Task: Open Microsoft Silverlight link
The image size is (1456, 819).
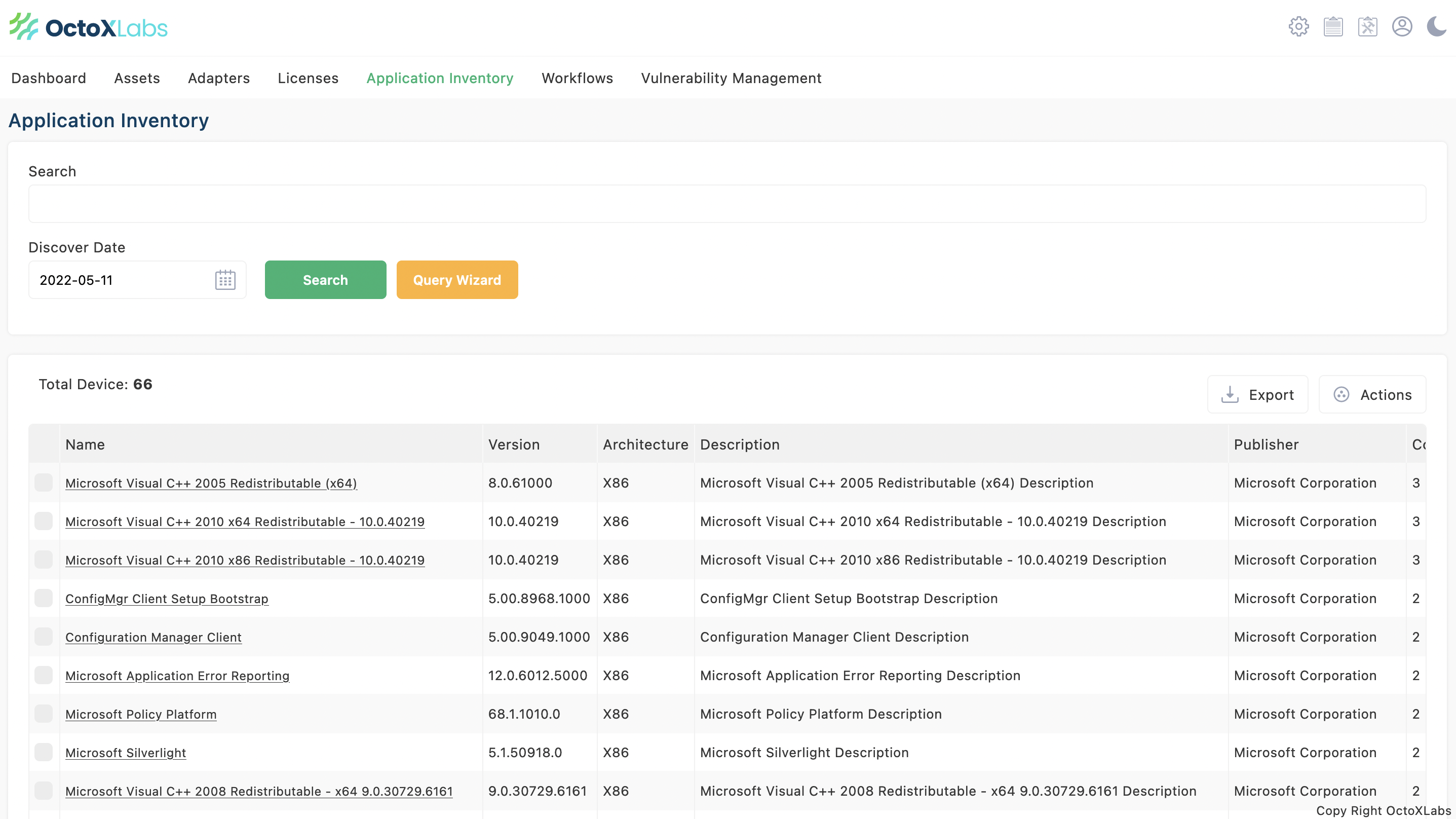Action: 126,752
